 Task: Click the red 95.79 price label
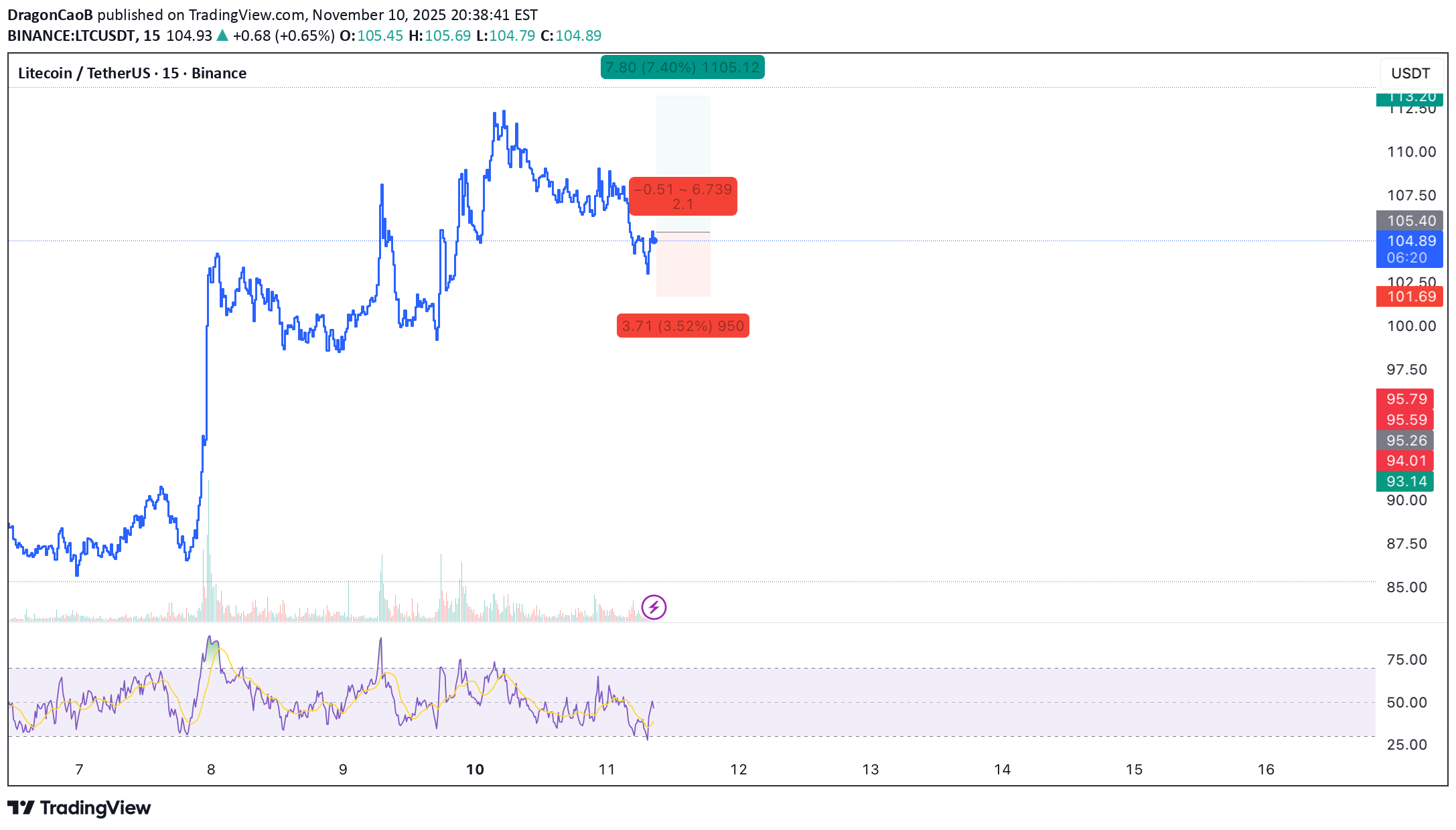(x=1405, y=399)
